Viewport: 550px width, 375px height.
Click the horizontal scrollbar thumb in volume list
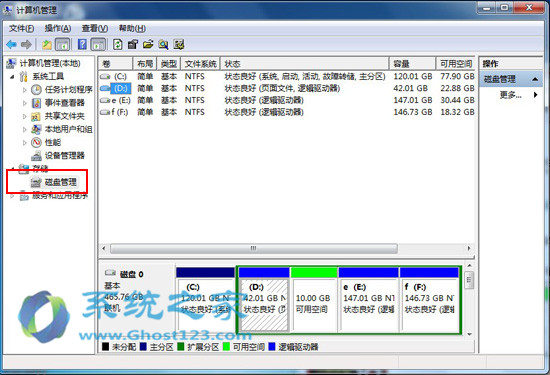[254, 248]
